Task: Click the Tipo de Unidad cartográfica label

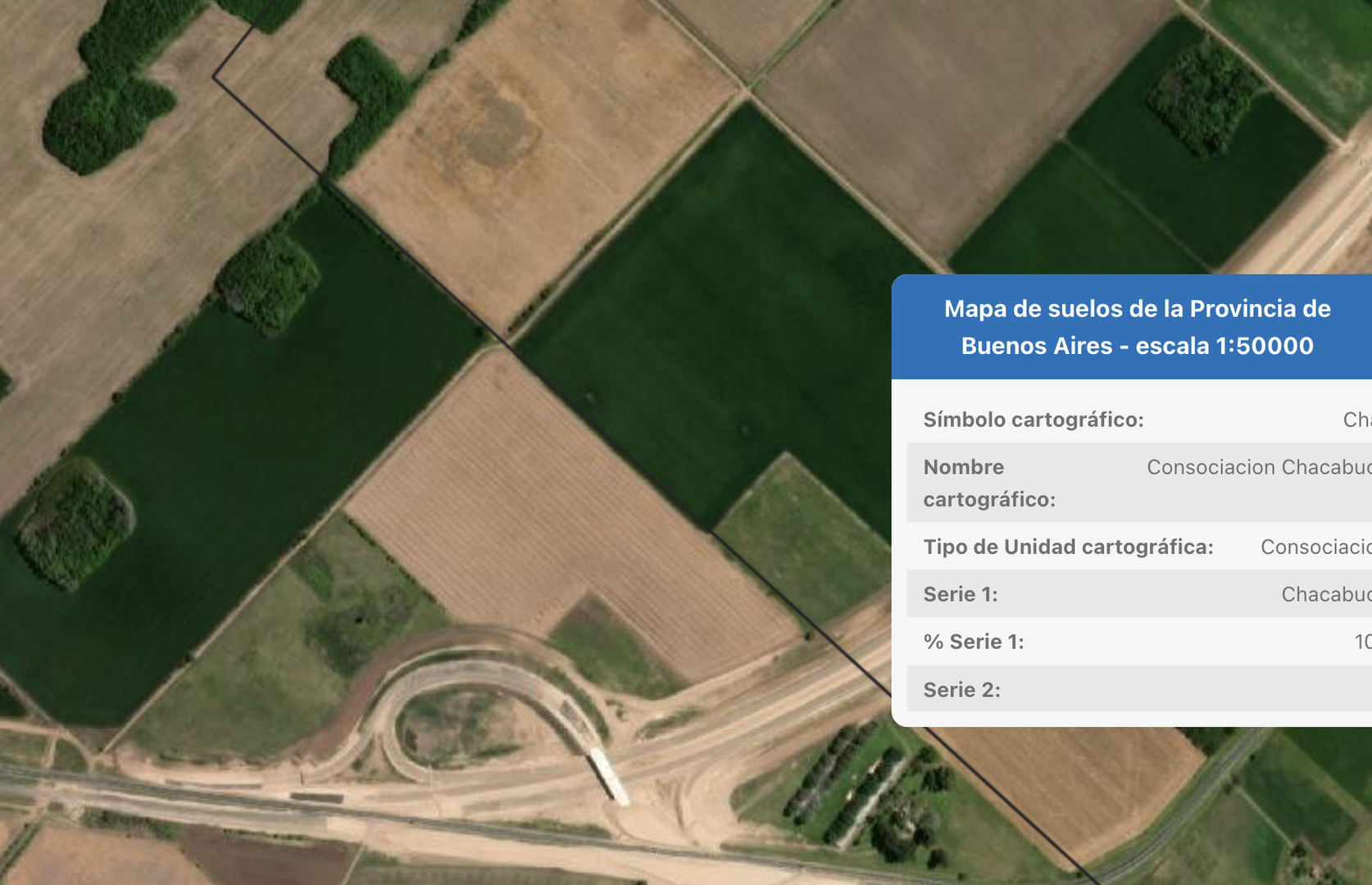Action: pos(1068,547)
